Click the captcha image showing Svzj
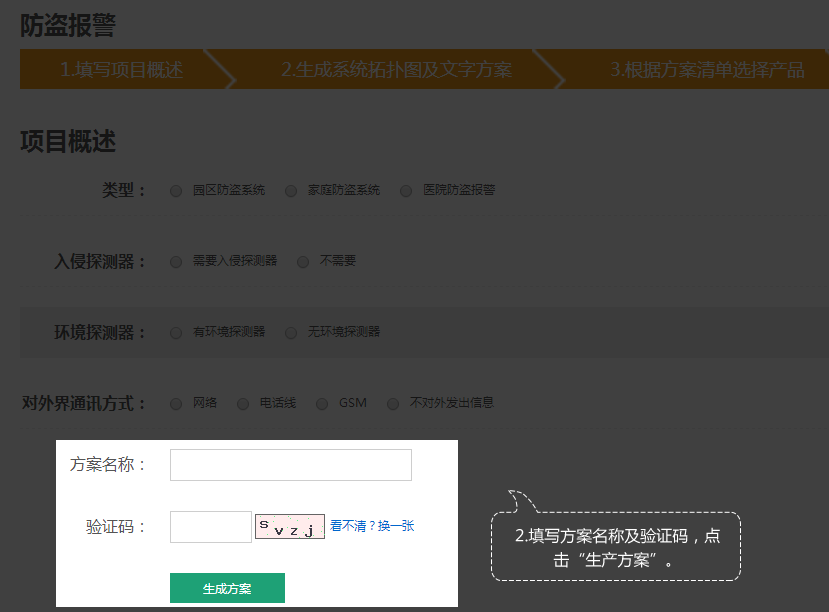 290,527
